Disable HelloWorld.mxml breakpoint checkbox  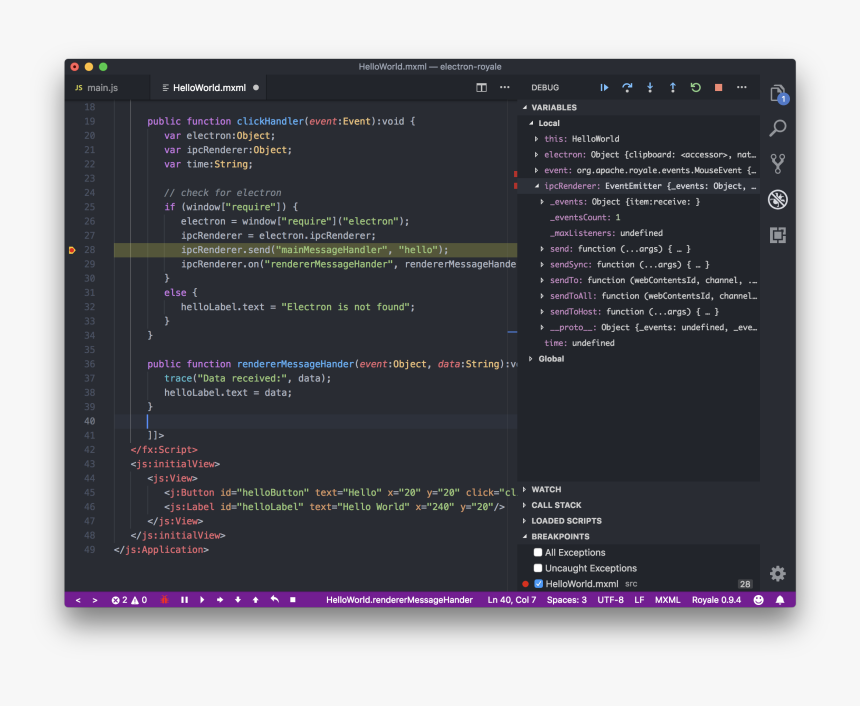(539, 584)
